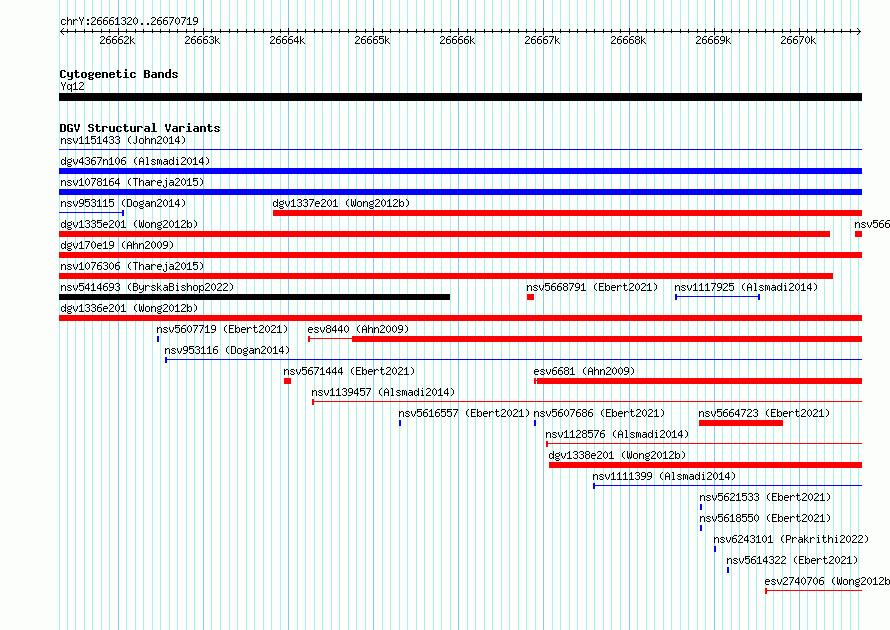Viewport: 890px width, 630px height.
Task: Open nsv6243101 (Prakrithi2022) label
Action: click(x=791, y=539)
